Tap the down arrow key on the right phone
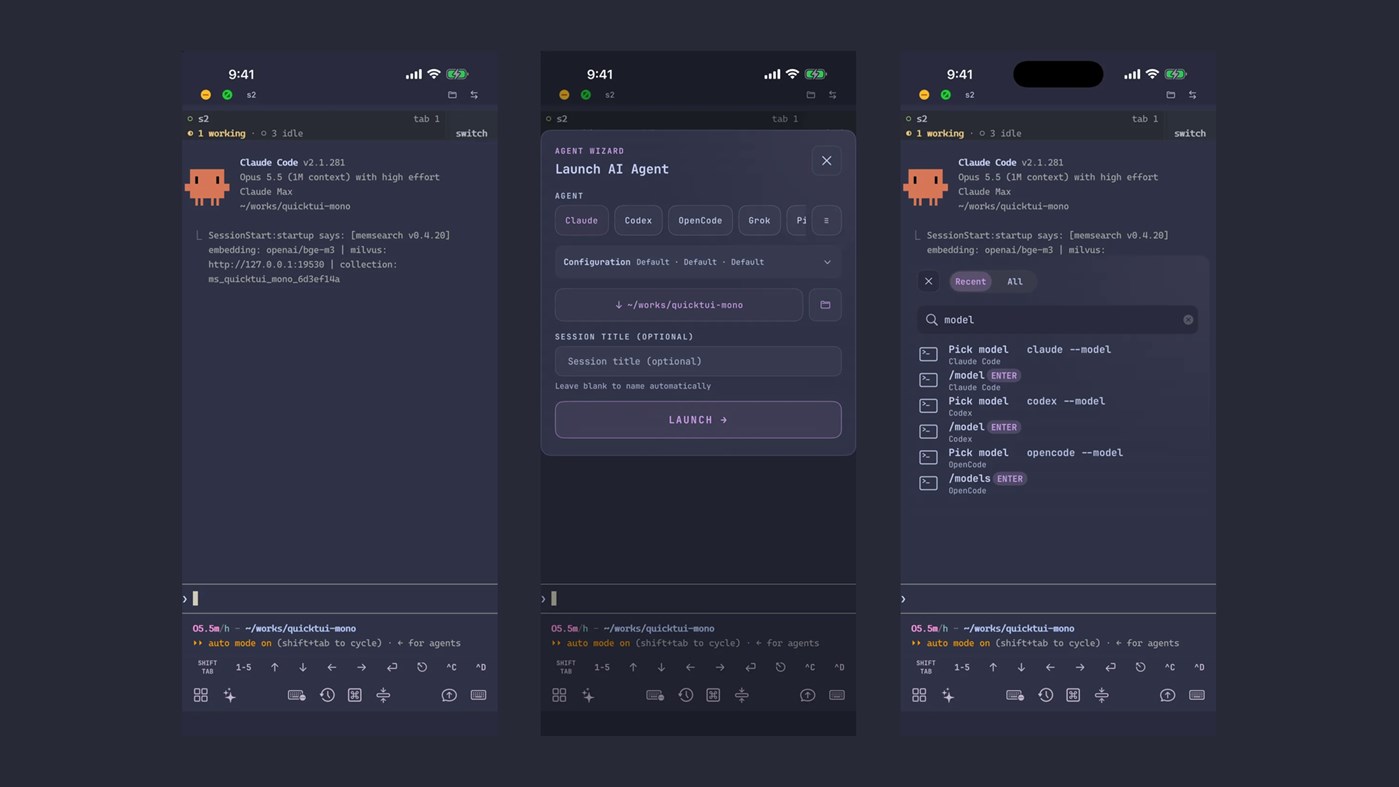Screen dimensions: 1399x787 pyautogui.click(x=1021, y=667)
